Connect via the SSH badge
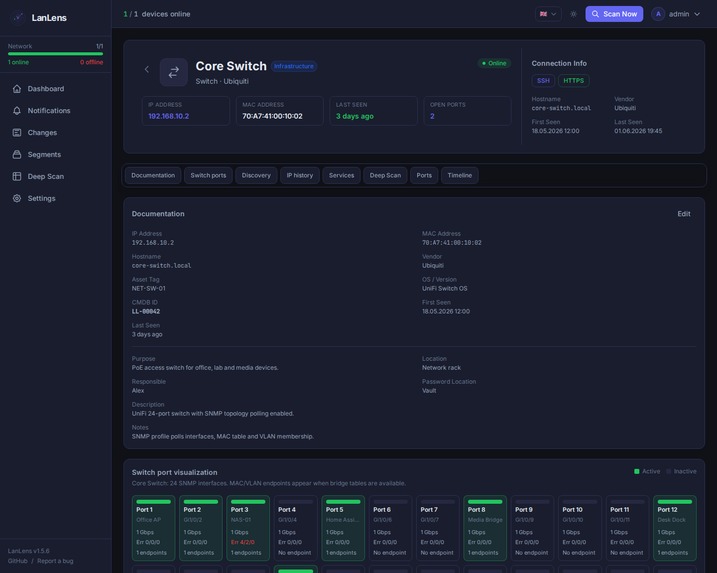717x573 pixels. [543, 80]
